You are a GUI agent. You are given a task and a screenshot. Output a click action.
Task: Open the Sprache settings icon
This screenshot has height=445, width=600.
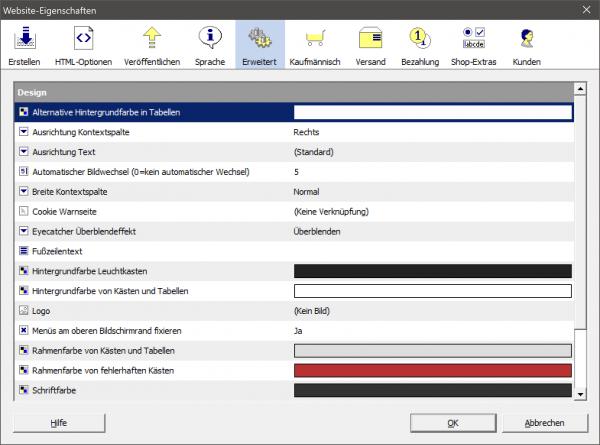[x=209, y=46]
